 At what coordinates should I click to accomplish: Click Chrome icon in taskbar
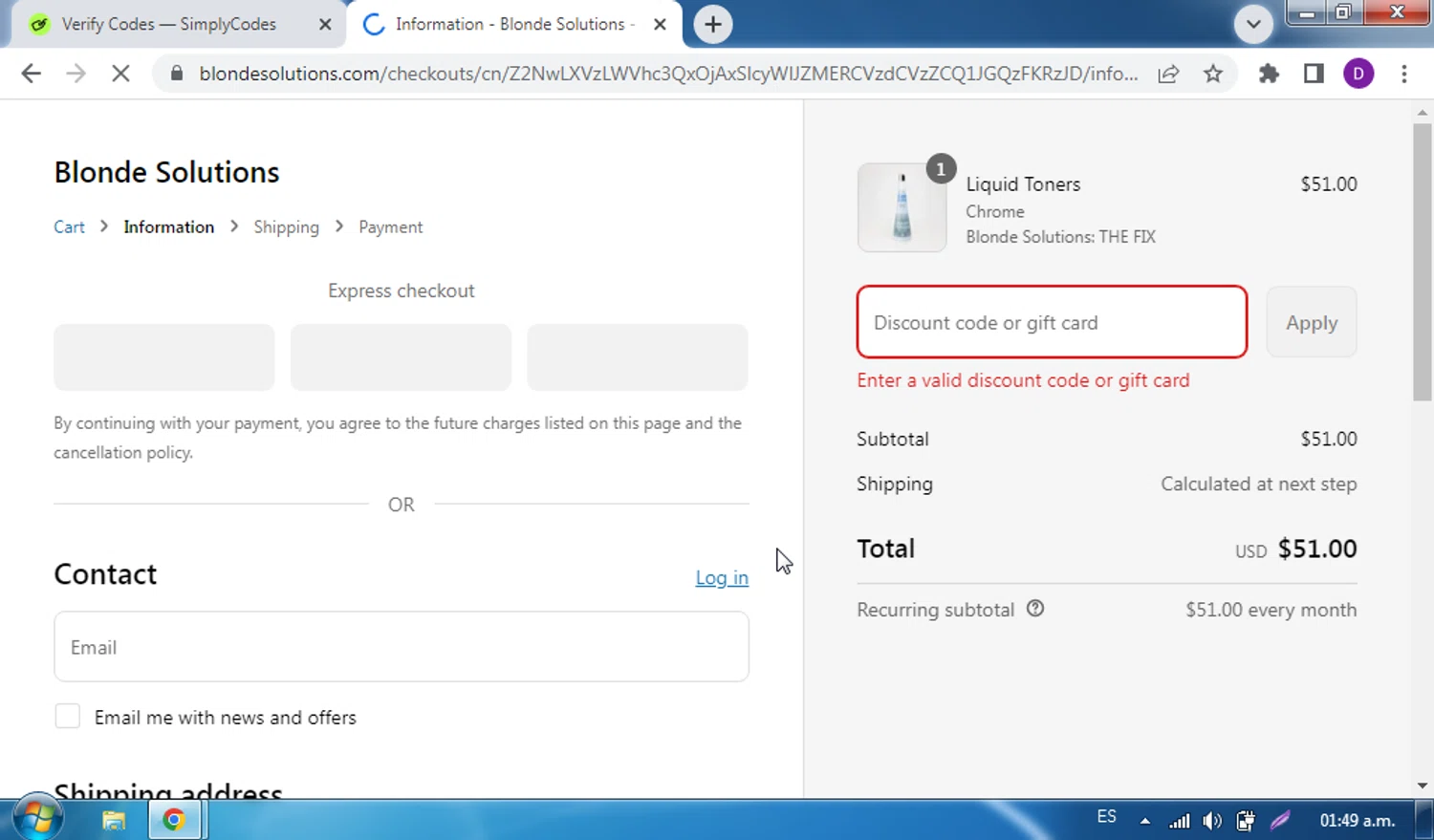point(174,820)
